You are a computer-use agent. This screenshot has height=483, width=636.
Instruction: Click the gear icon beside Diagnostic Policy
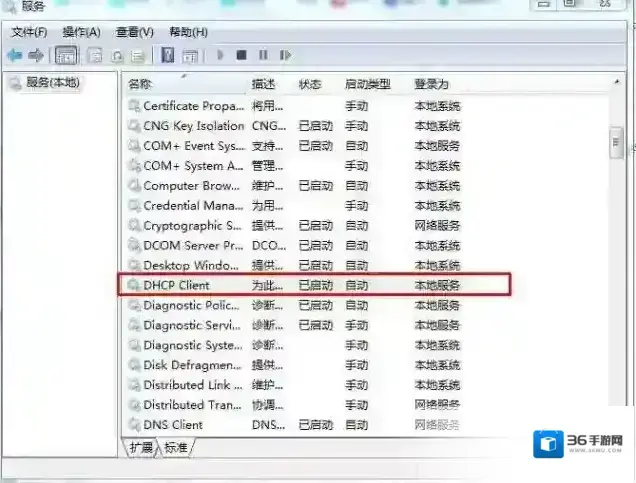pyautogui.click(x=134, y=305)
